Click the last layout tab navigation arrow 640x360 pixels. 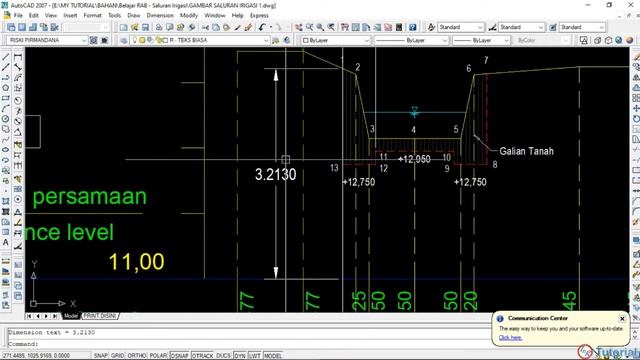[55, 316]
